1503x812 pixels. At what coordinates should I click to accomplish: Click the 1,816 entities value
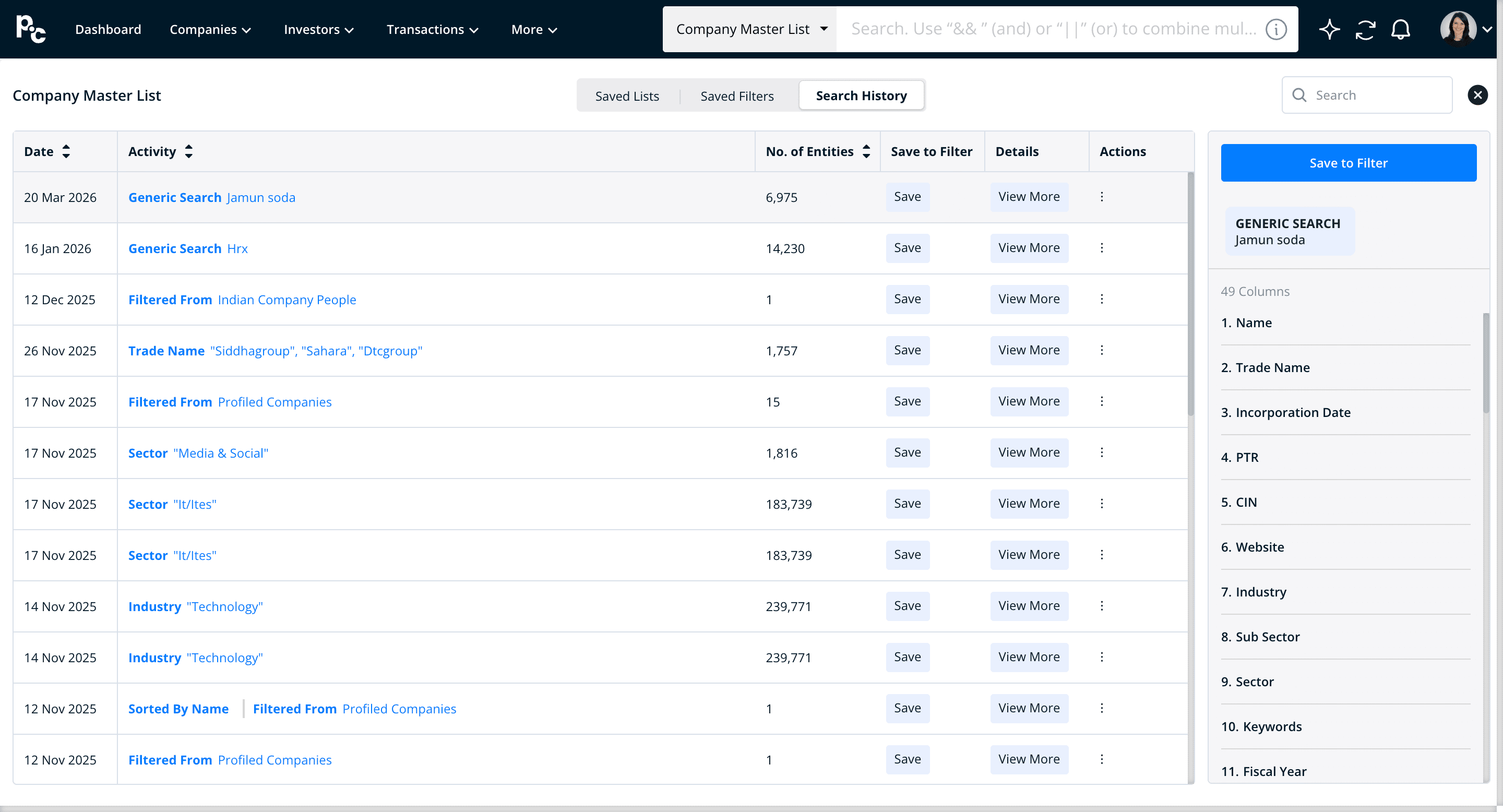click(781, 453)
